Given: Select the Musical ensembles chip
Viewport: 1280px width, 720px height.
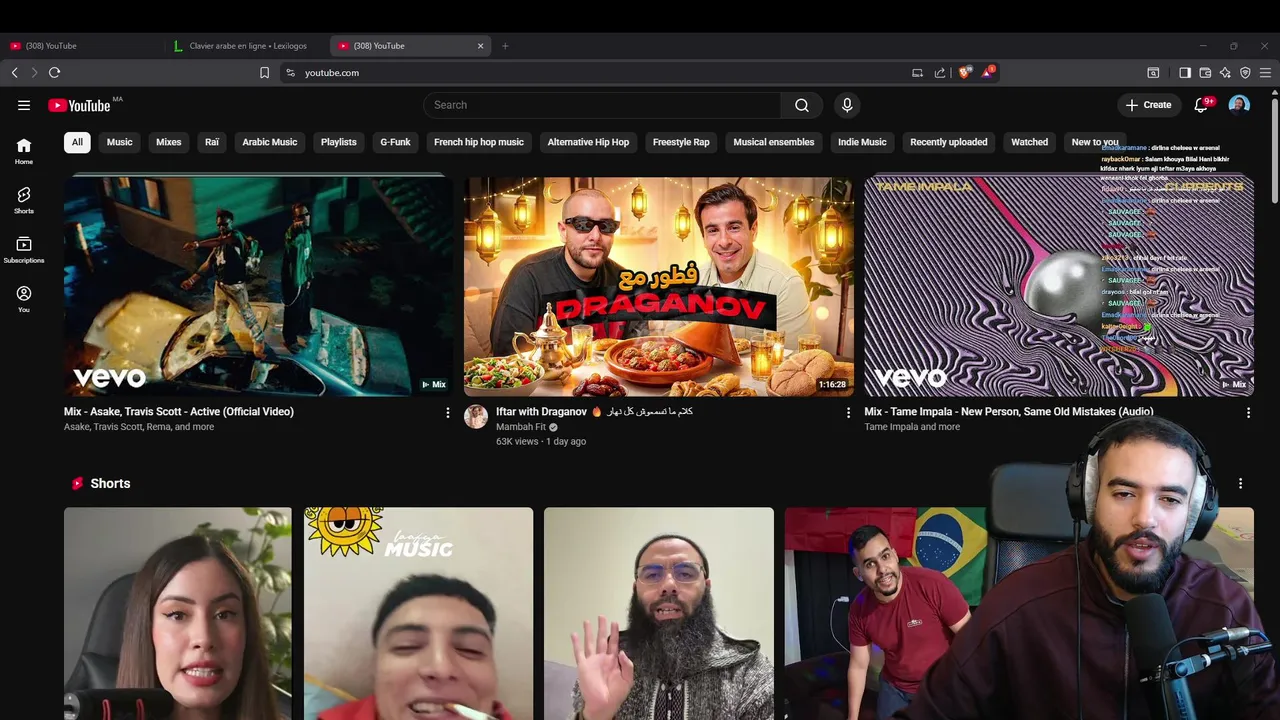Looking at the screenshot, I should click(774, 142).
